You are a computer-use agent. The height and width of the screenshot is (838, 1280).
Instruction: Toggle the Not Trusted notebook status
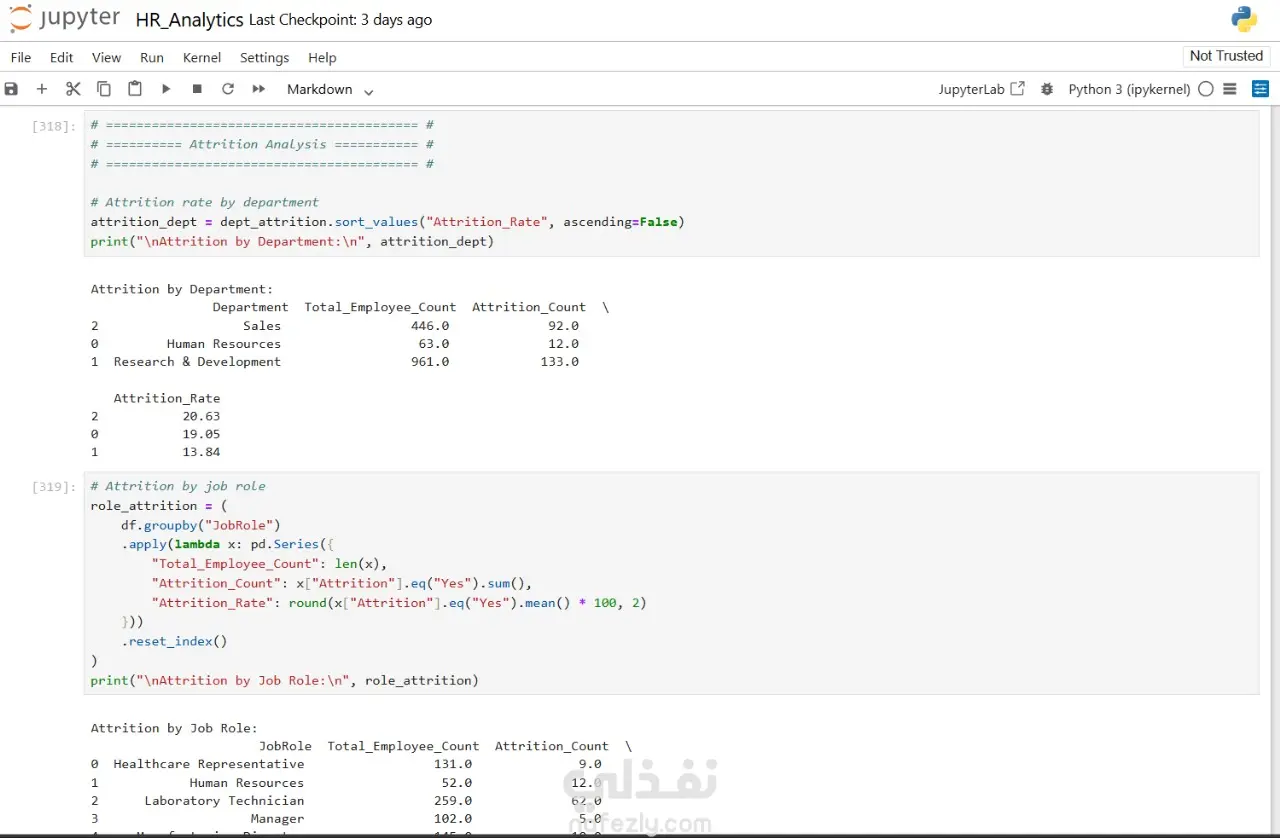[1226, 56]
